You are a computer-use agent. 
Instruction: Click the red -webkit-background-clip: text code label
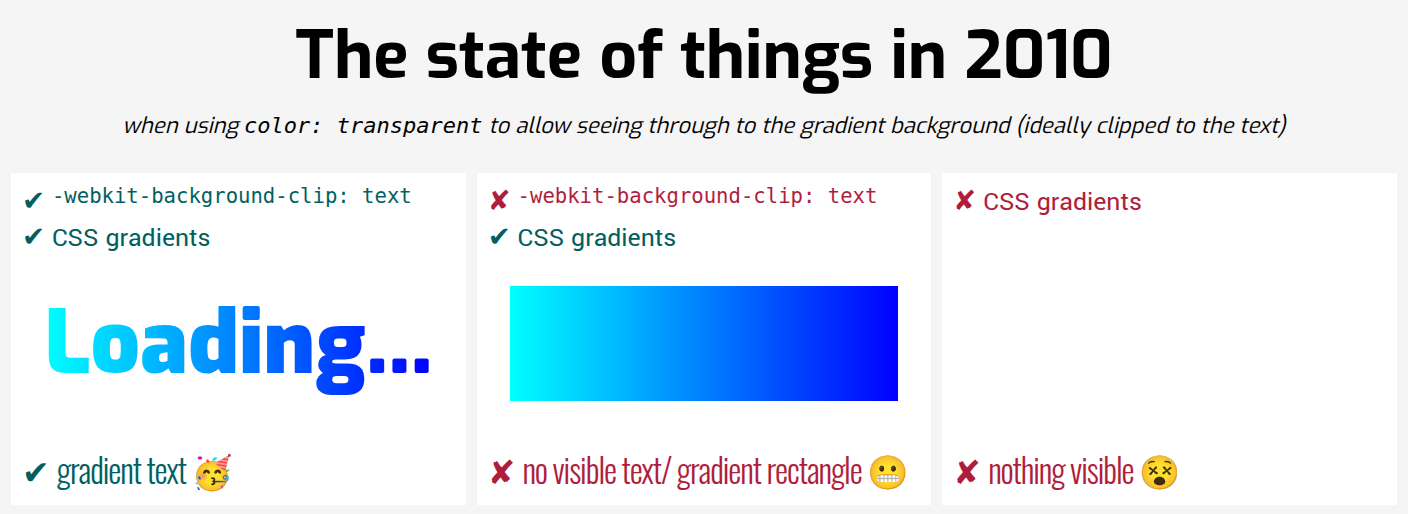point(697,196)
